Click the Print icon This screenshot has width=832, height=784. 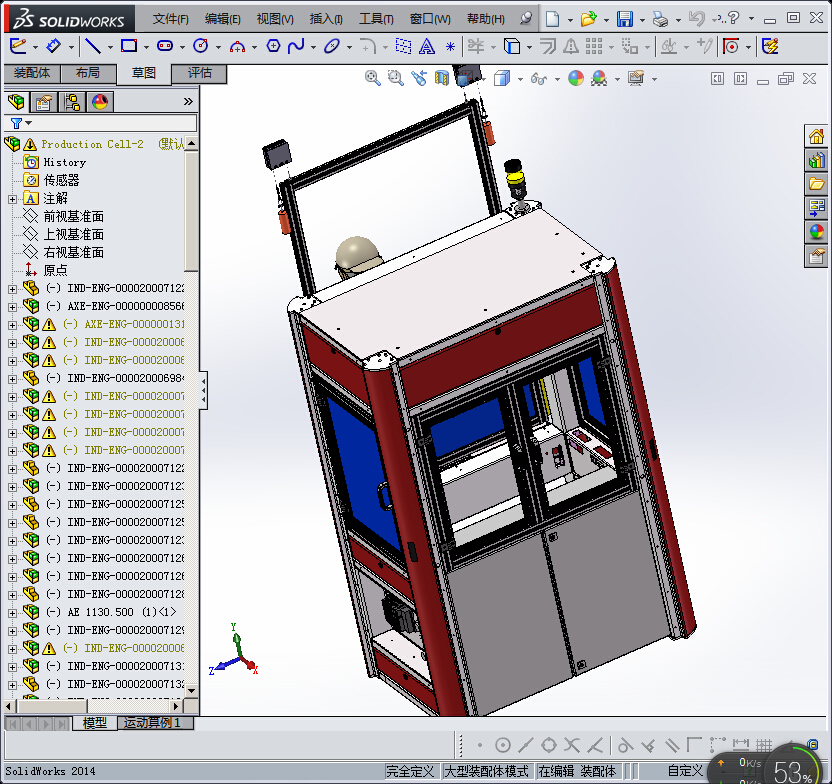pos(661,19)
